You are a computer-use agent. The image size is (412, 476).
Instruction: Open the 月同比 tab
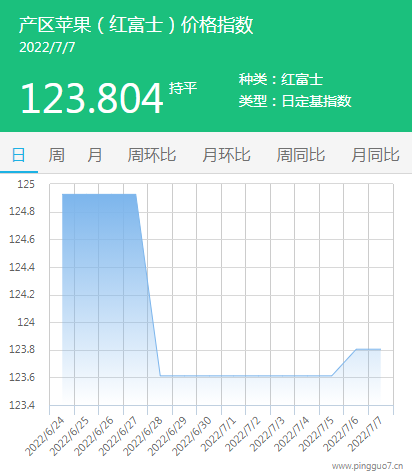[375, 155]
